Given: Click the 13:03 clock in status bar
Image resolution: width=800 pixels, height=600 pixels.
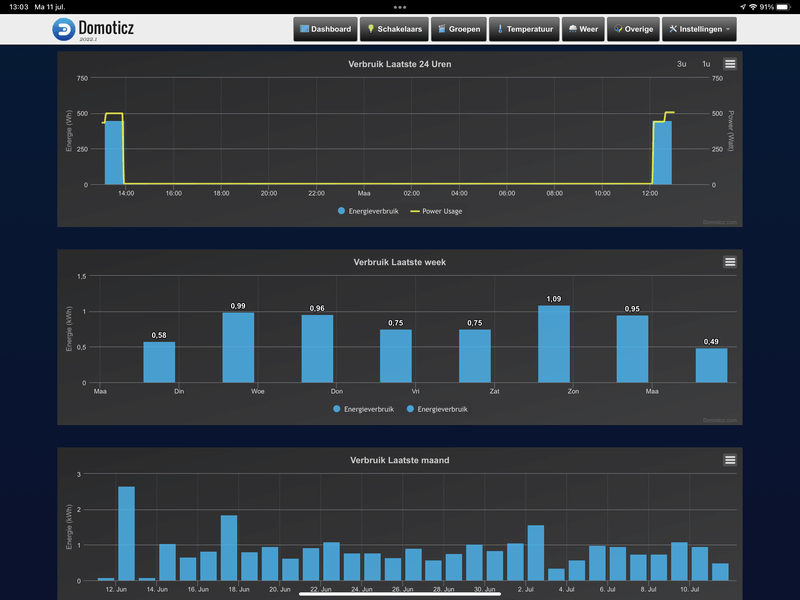Looking at the screenshot, I should pyautogui.click(x=19, y=7).
